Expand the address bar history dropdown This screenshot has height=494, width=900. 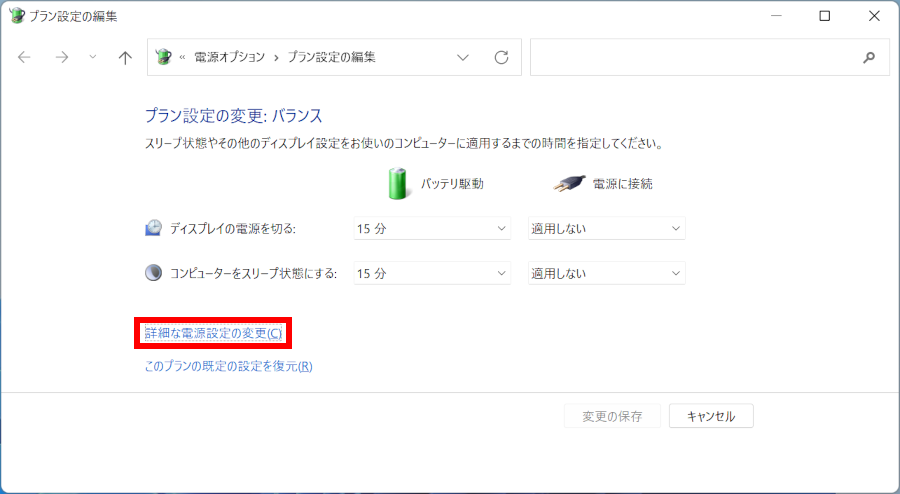pyautogui.click(x=463, y=57)
